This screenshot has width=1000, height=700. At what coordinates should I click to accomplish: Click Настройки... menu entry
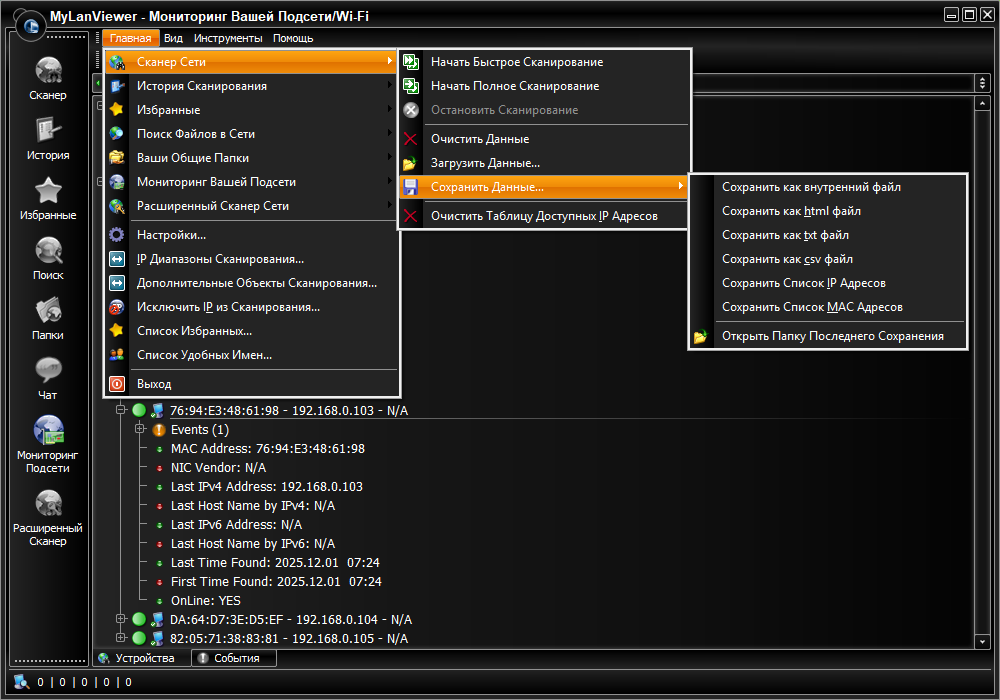[171, 235]
